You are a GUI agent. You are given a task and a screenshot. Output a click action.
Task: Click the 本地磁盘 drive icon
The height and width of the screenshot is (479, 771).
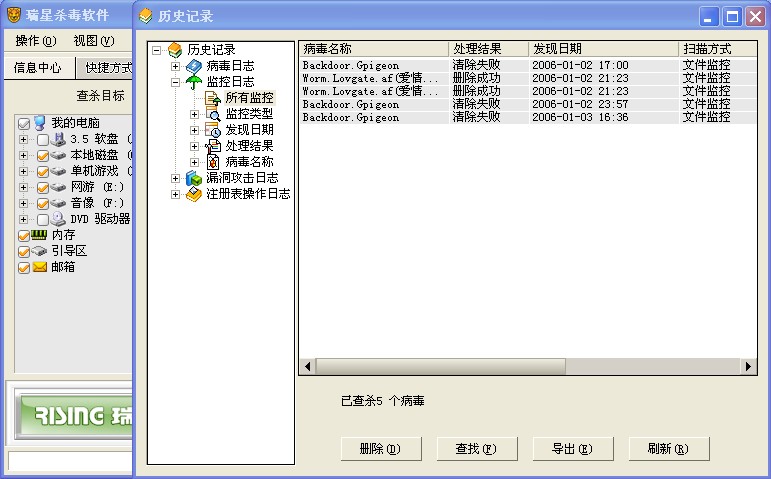[x=58, y=155]
